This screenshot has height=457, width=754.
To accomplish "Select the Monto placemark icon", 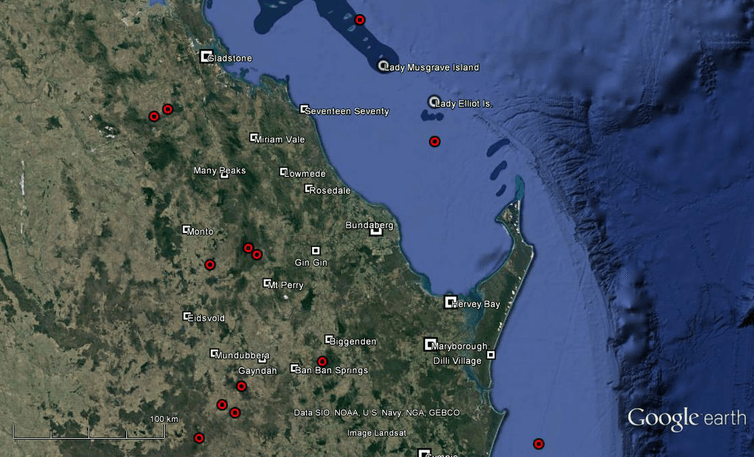I will coord(186,229).
